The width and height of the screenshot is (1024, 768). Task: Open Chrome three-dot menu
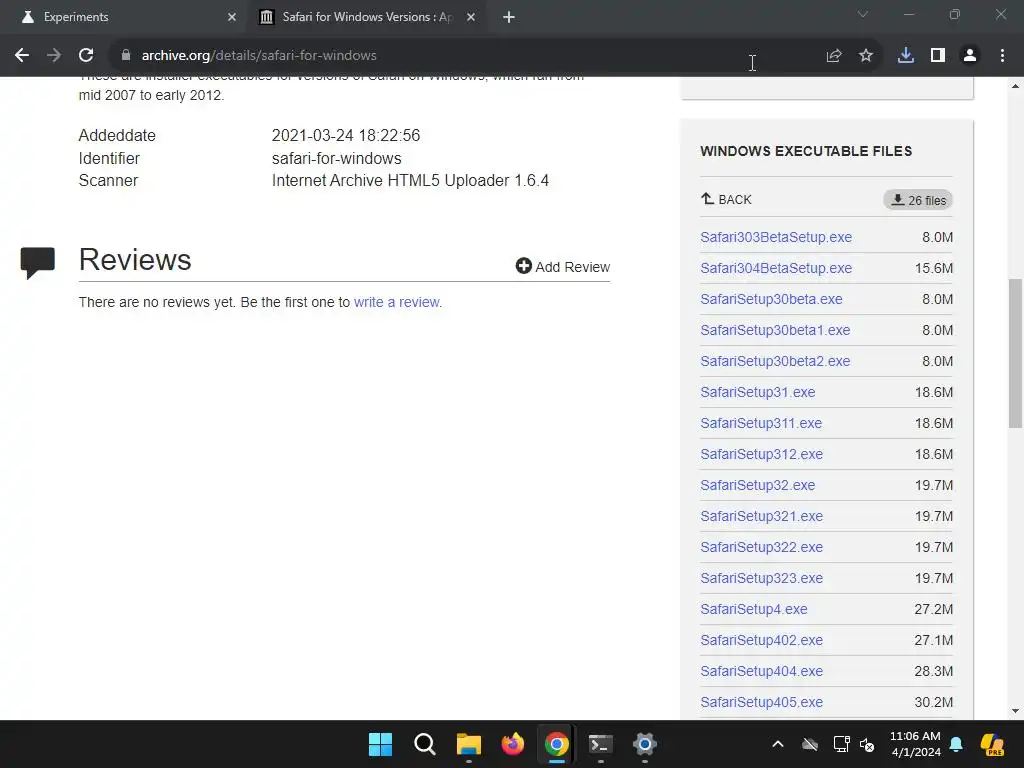[1002, 56]
